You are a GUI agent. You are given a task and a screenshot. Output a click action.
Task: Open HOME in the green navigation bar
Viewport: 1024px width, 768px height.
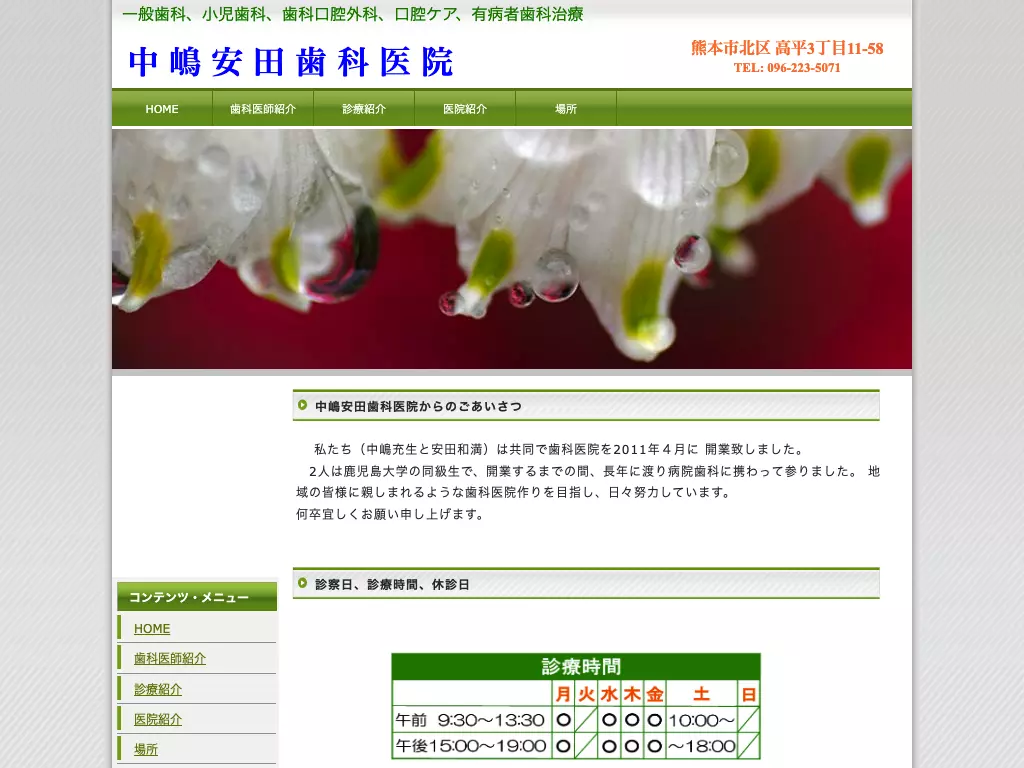162,108
